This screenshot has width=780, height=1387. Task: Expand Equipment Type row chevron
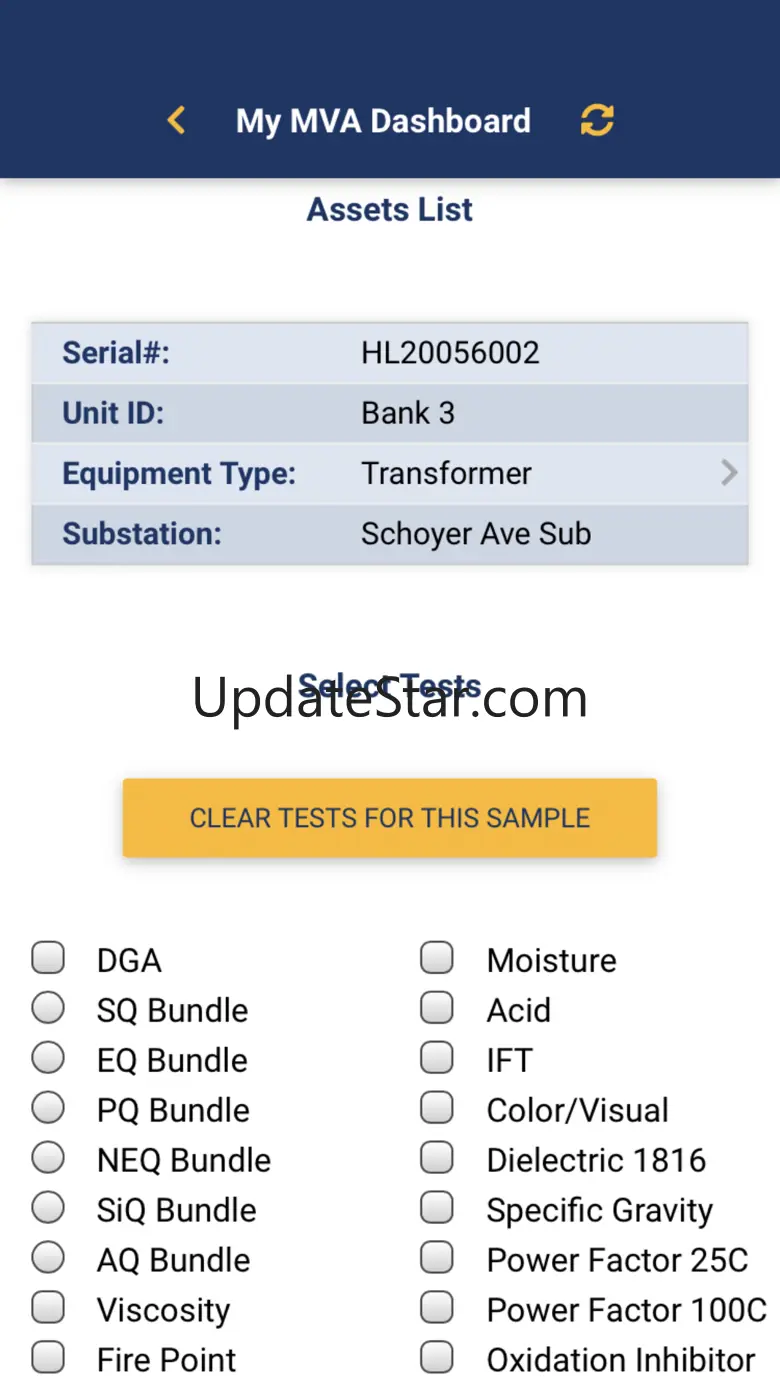729,473
